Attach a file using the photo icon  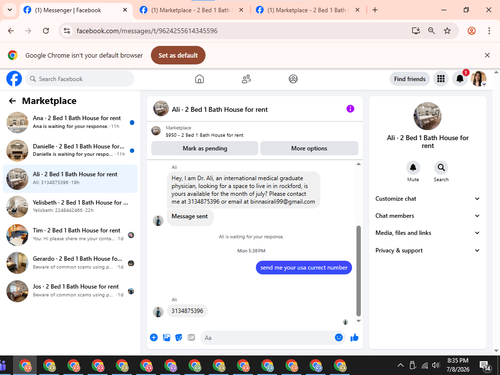[x=166, y=337]
